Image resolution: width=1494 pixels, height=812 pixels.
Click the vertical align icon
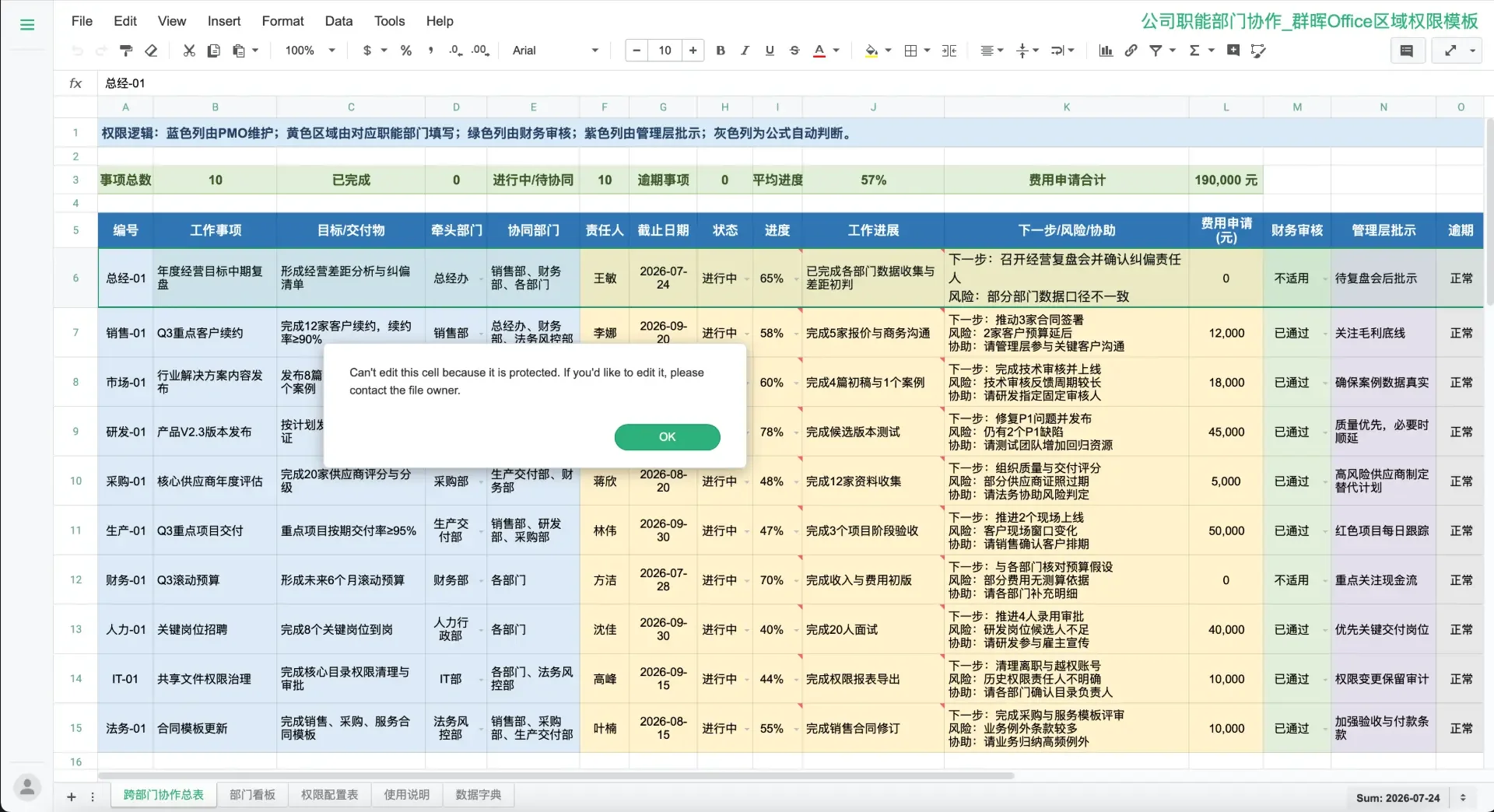click(1023, 51)
